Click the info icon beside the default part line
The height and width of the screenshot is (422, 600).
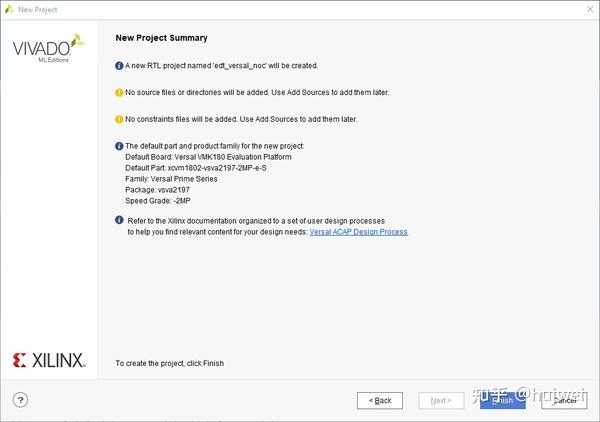click(x=119, y=147)
